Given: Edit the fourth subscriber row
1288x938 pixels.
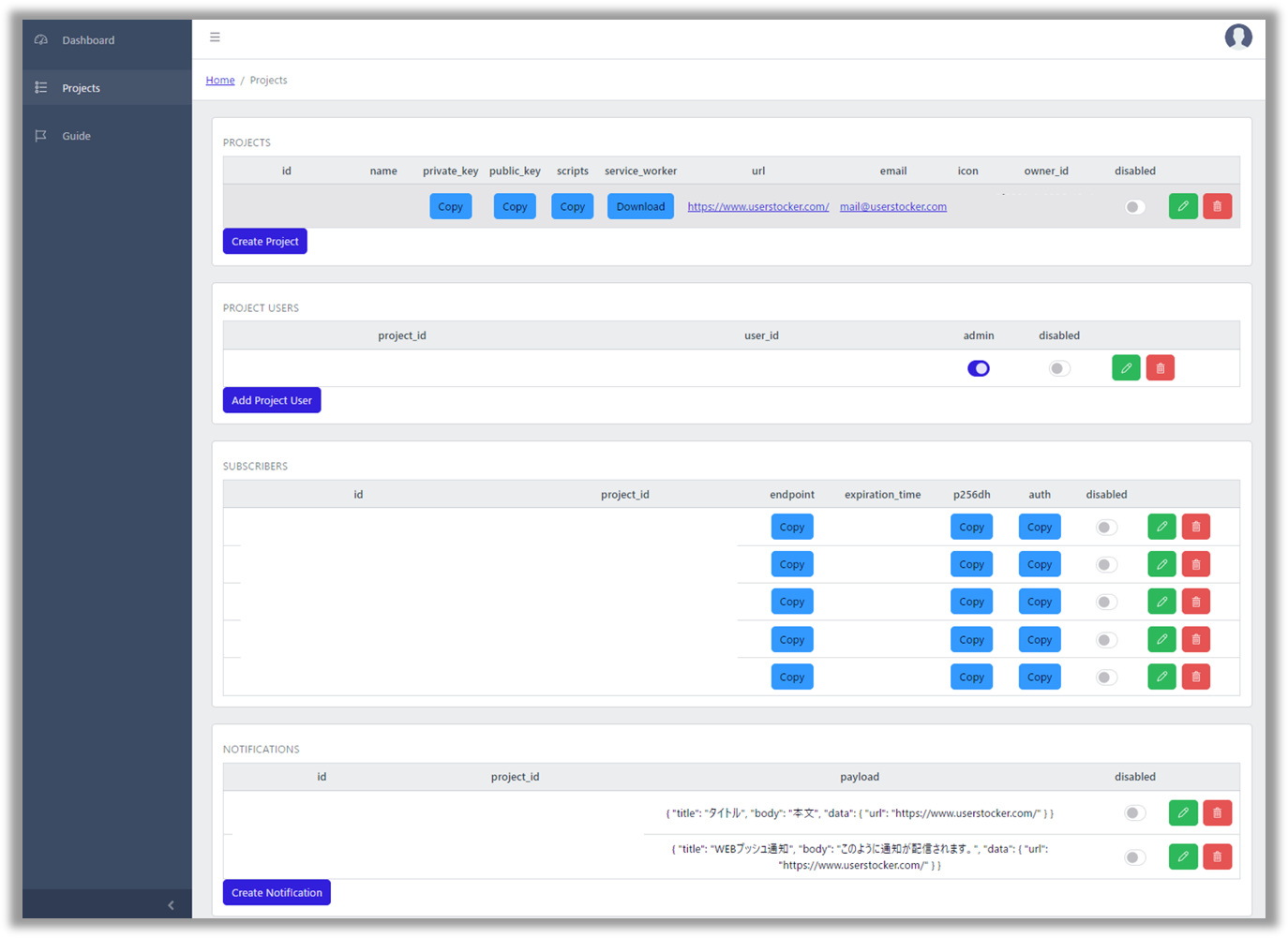Looking at the screenshot, I should (x=1161, y=639).
